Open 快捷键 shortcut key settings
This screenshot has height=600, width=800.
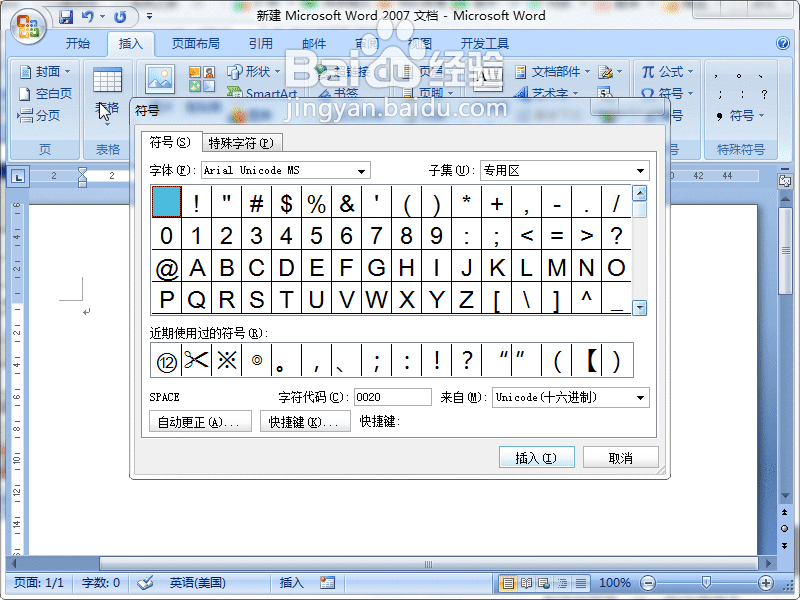click(305, 422)
